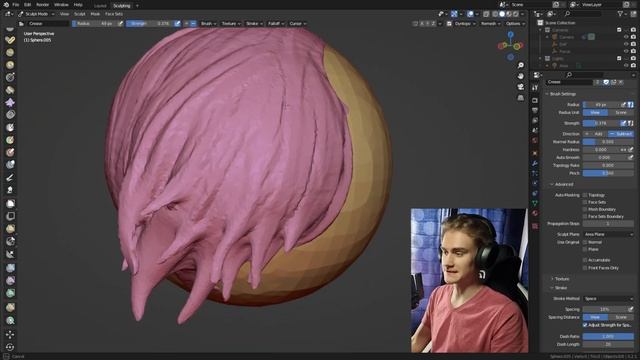Image resolution: width=640 pixels, height=360 pixels.
Task: Check the Accumulate option
Action: coord(585,260)
